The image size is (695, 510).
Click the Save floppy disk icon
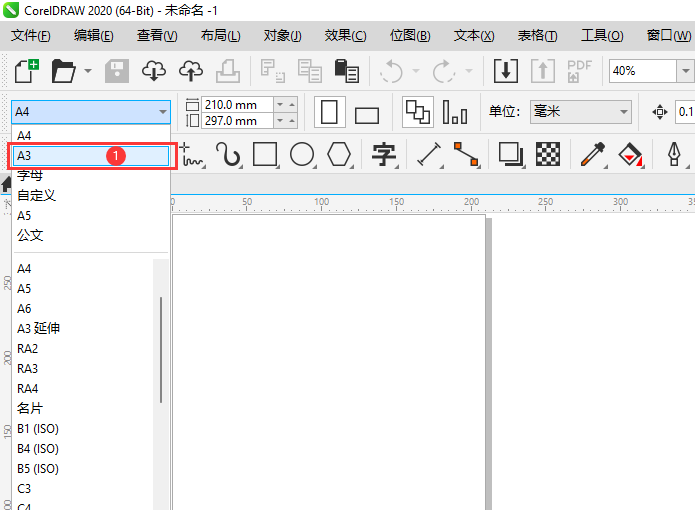tap(117, 71)
